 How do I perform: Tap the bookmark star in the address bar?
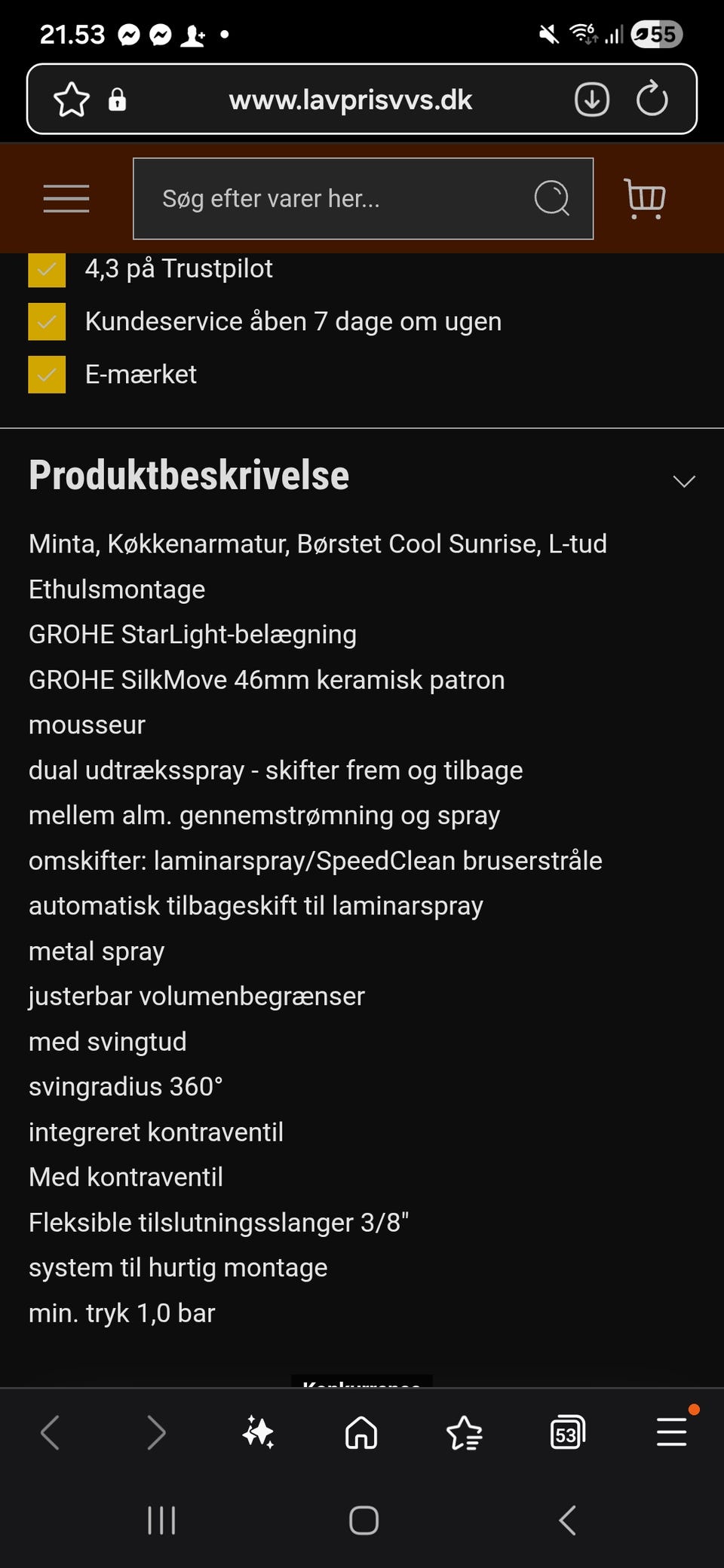click(x=72, y=100)
